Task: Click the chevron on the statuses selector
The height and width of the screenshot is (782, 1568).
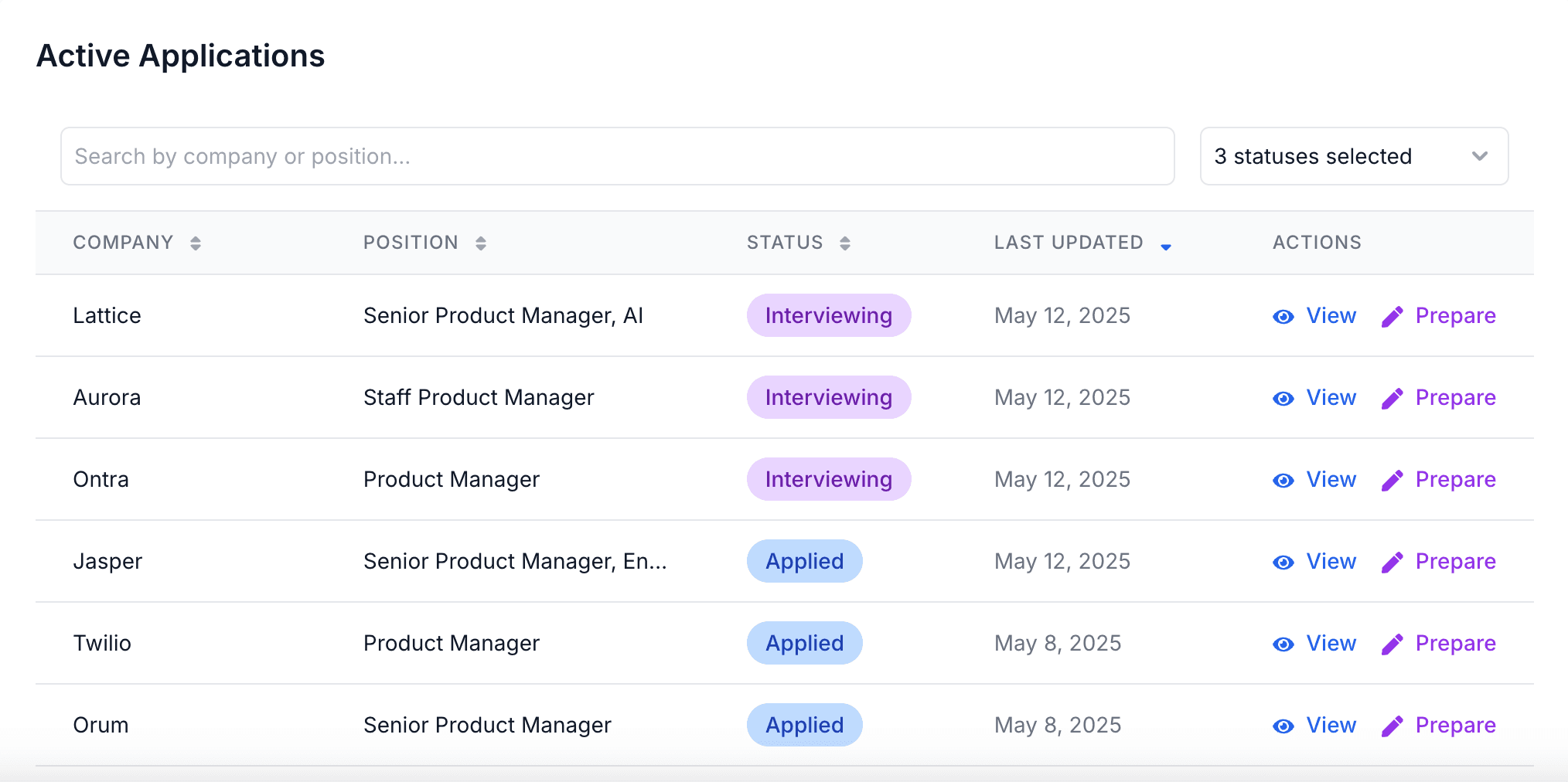Action: tap(1479, 156)
